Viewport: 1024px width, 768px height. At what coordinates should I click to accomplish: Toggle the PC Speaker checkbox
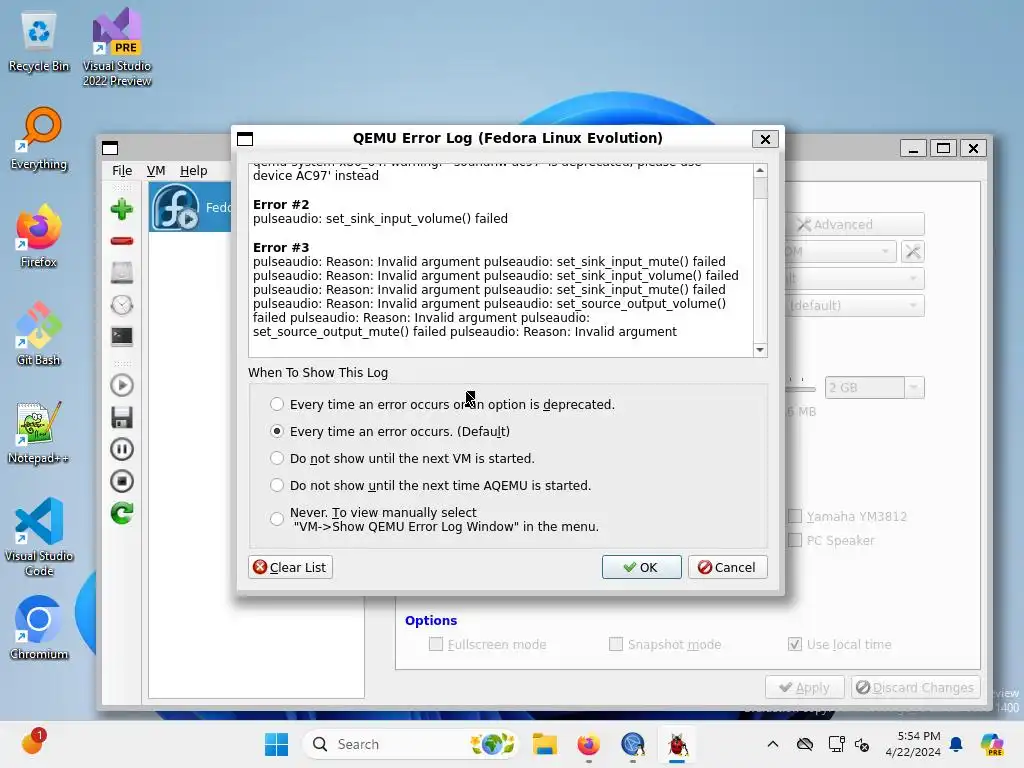(795, 541)
